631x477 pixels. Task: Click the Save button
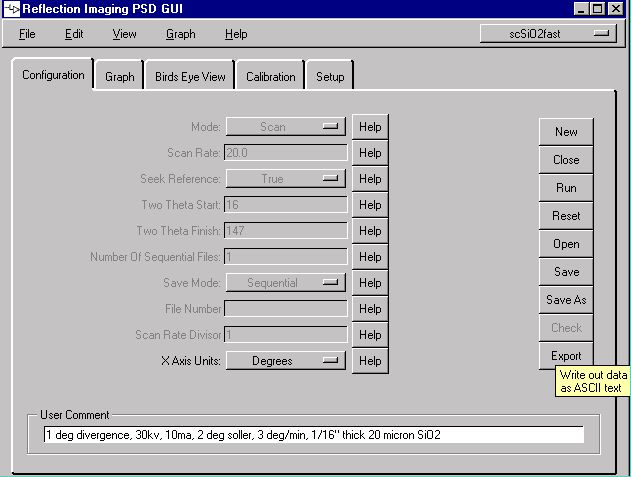click(566, 272)
